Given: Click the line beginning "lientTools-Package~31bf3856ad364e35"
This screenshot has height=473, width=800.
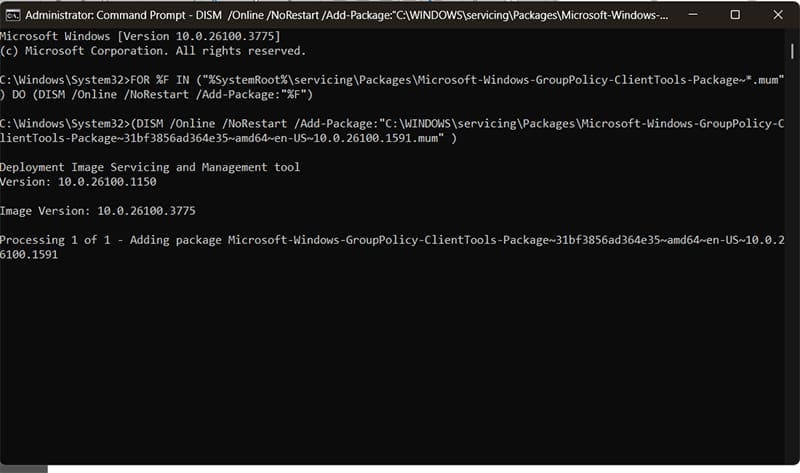Looking at the screenshot, I should coord(220,138).
